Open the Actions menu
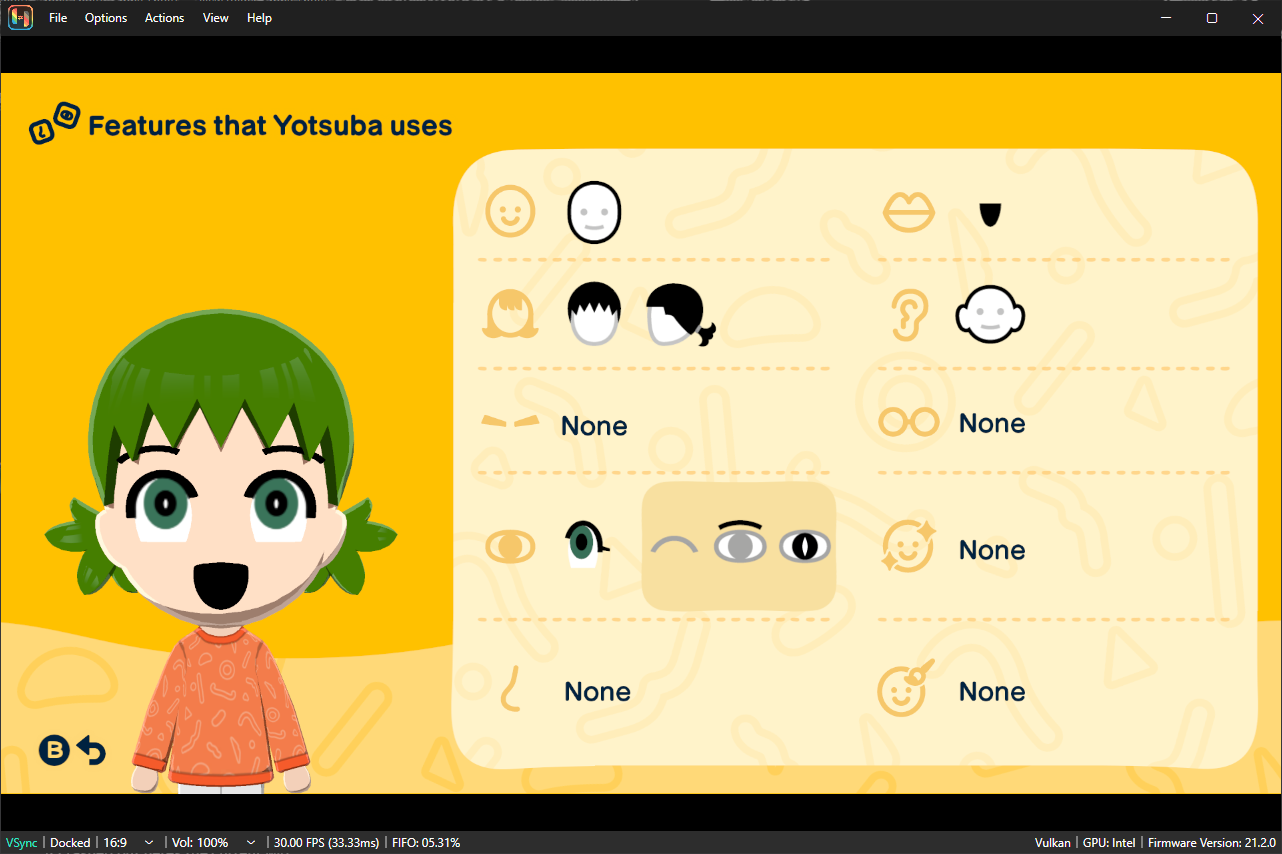Image resolution: width=1282 pixels, height=854 pixels. click(165, 18)
